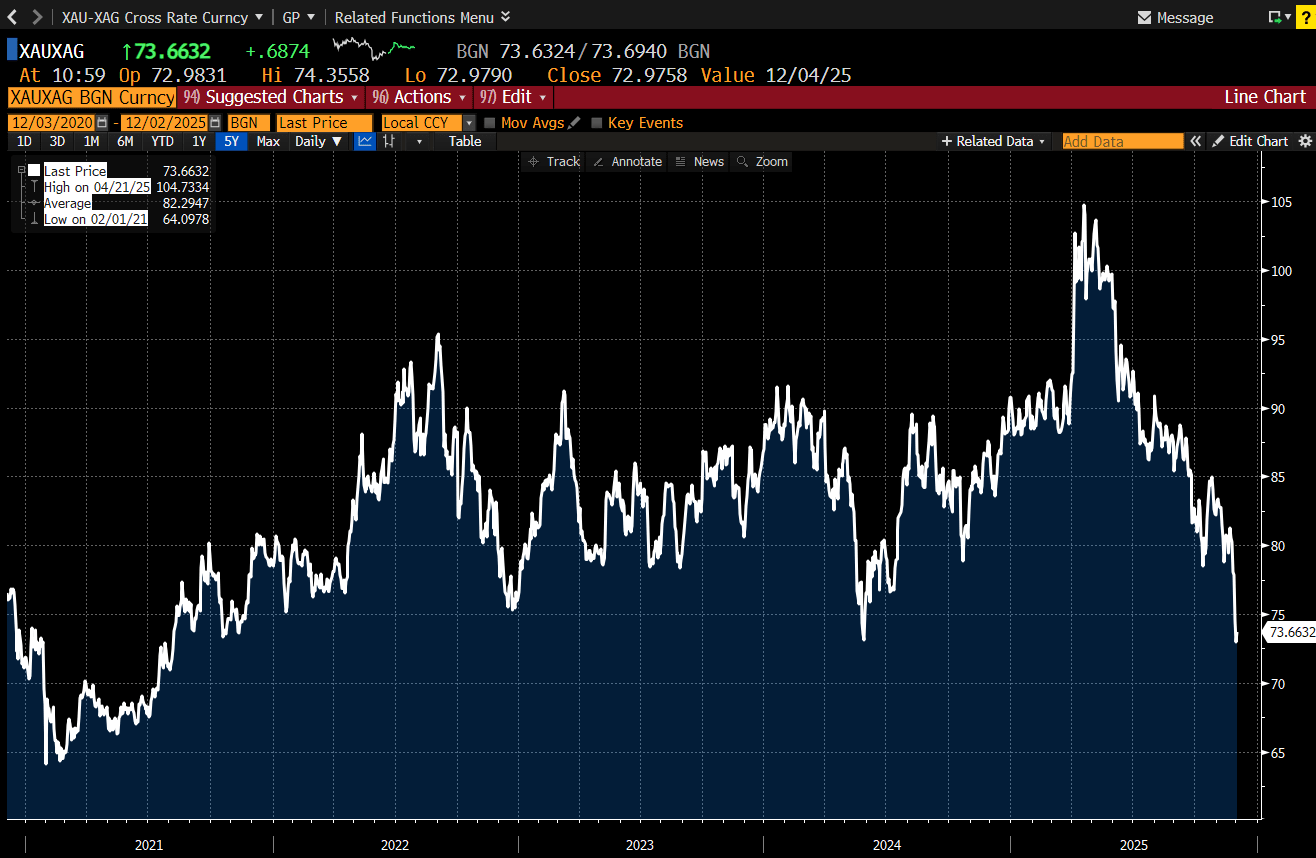This screenshot has width=1316, height=858.
Task: Click the Edit Chart button
Action: 1250,141
